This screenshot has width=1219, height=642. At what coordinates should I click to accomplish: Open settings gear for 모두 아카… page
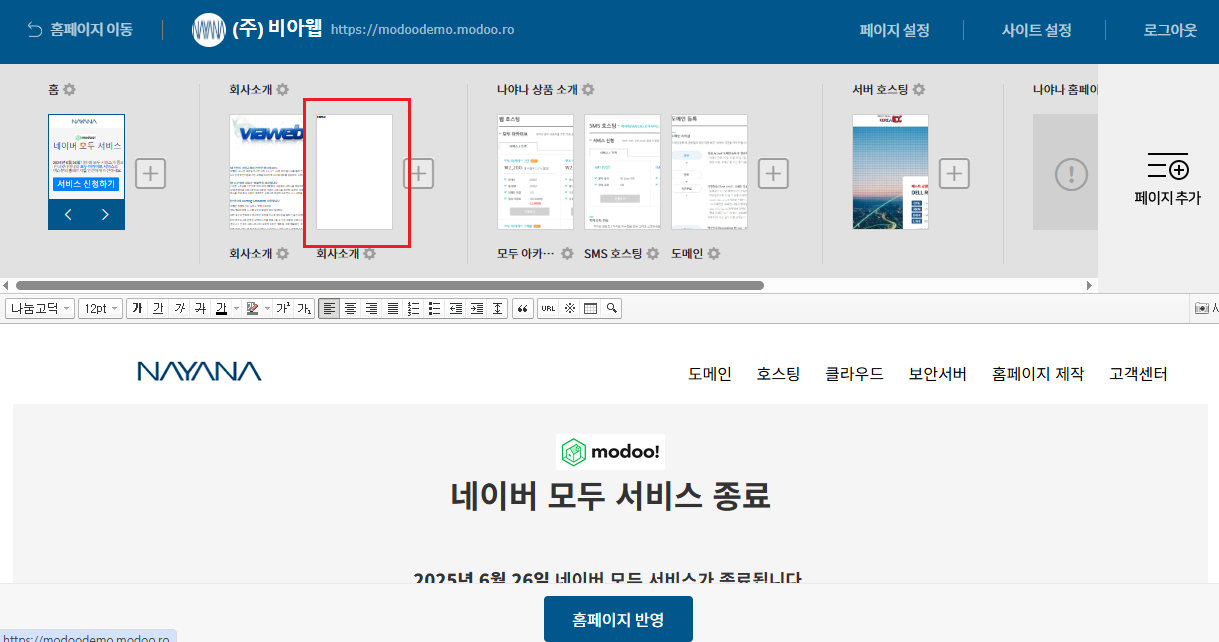click(567, 254)
